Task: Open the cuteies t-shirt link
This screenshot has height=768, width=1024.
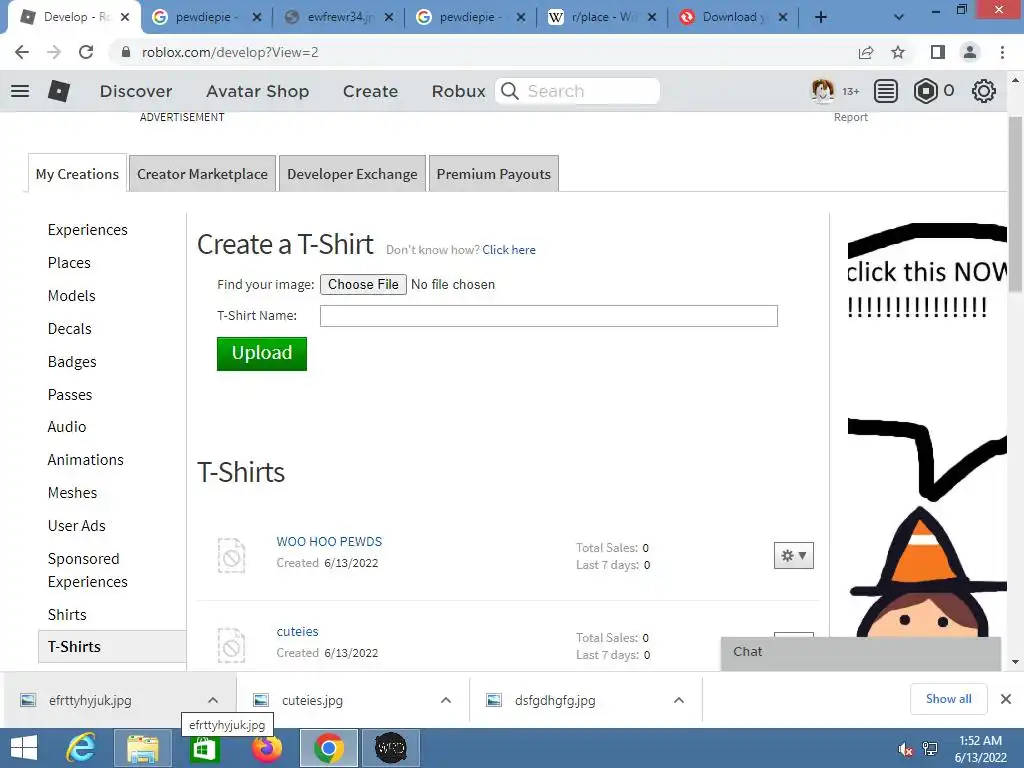Action: [297, 632]
